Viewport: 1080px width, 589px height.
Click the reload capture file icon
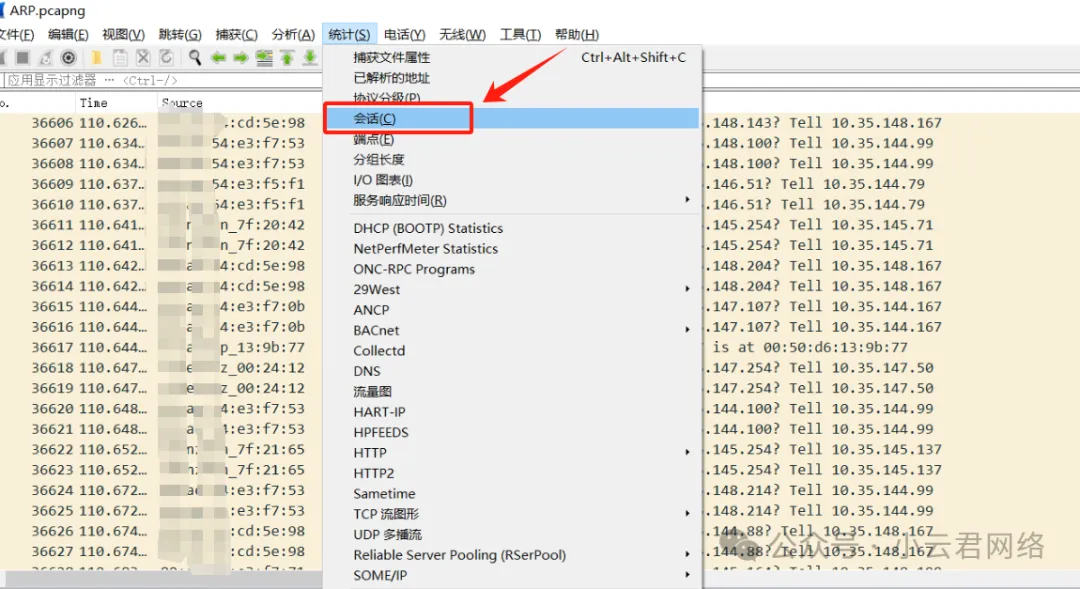(166, 58)
